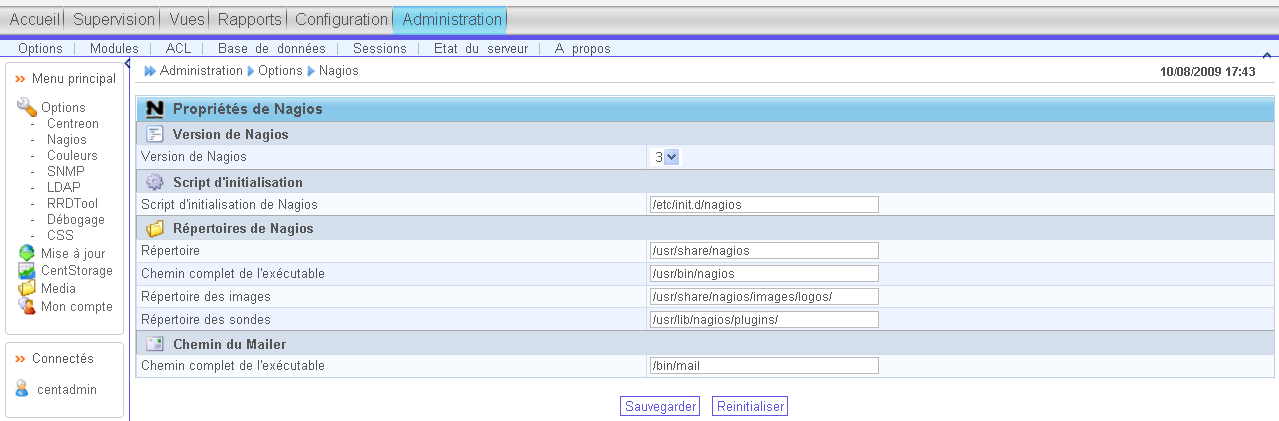The height and width of the screenshot is (421, 1279).
Task: Click the centadmin connected user icon
Action: pos(22,389)
